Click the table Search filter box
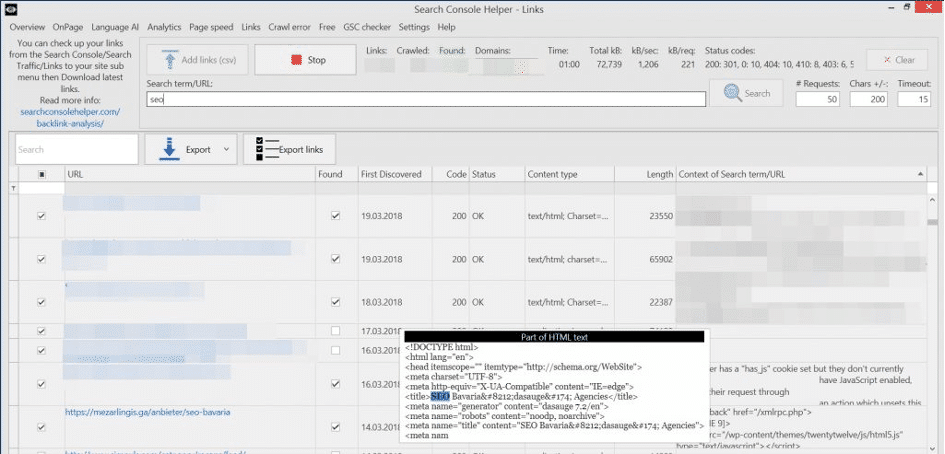 tap(77, 150)
